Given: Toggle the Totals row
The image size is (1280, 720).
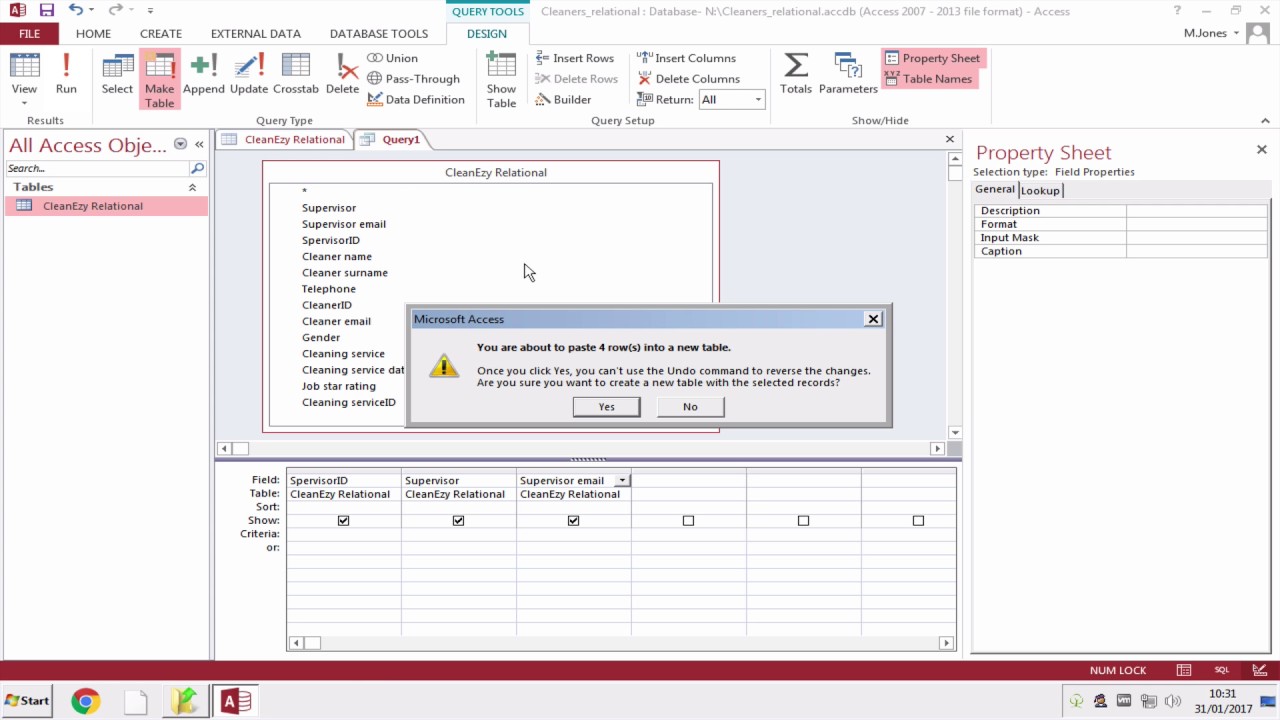Looking at the screenshot, I should tap(796, 74).
